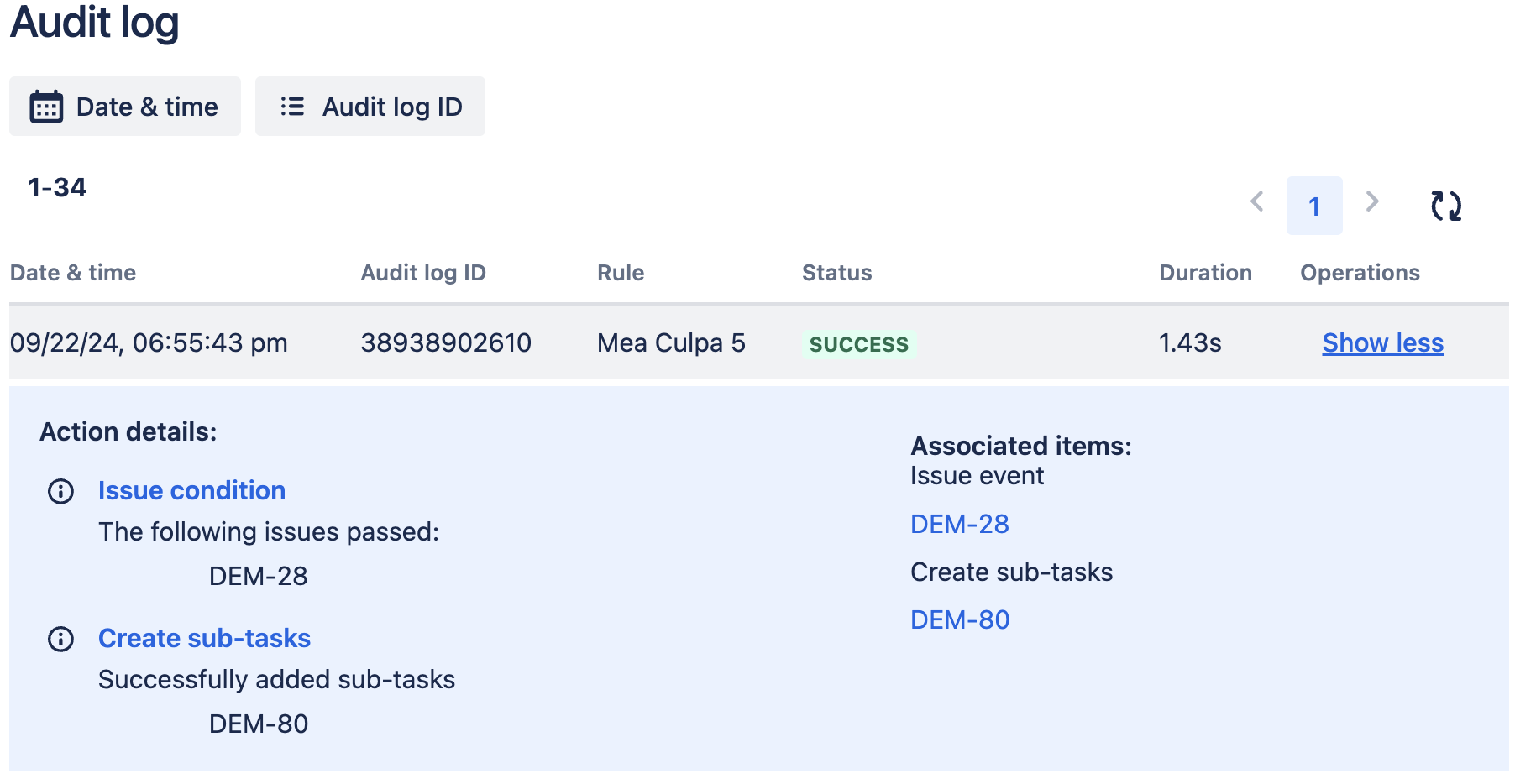This screenshot has height=784, width=1515.
Task: Open the Create sub-tasks action link
Action: pyautogui.click(x=204, y=638)
